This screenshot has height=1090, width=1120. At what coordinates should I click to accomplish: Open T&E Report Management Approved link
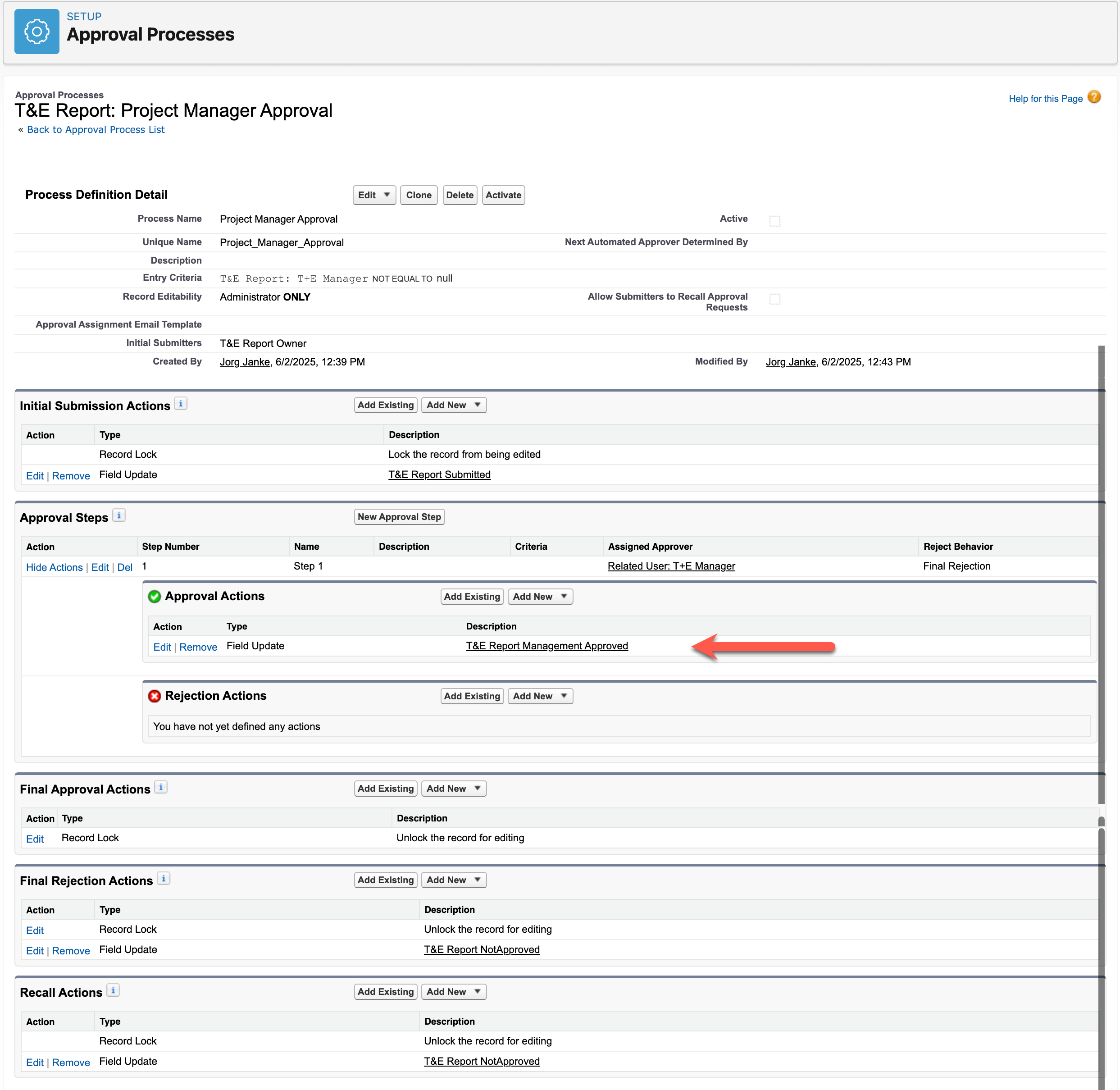pyautogui.click(x=546, y=646)
